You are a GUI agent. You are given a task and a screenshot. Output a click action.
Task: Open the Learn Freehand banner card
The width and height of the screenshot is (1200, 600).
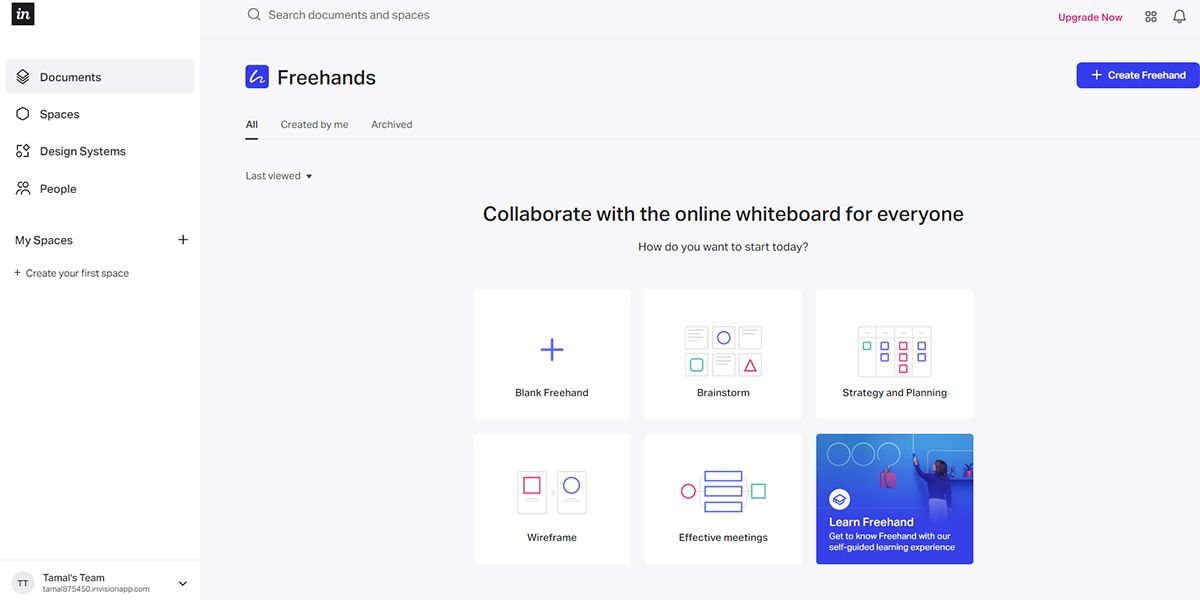894,499
